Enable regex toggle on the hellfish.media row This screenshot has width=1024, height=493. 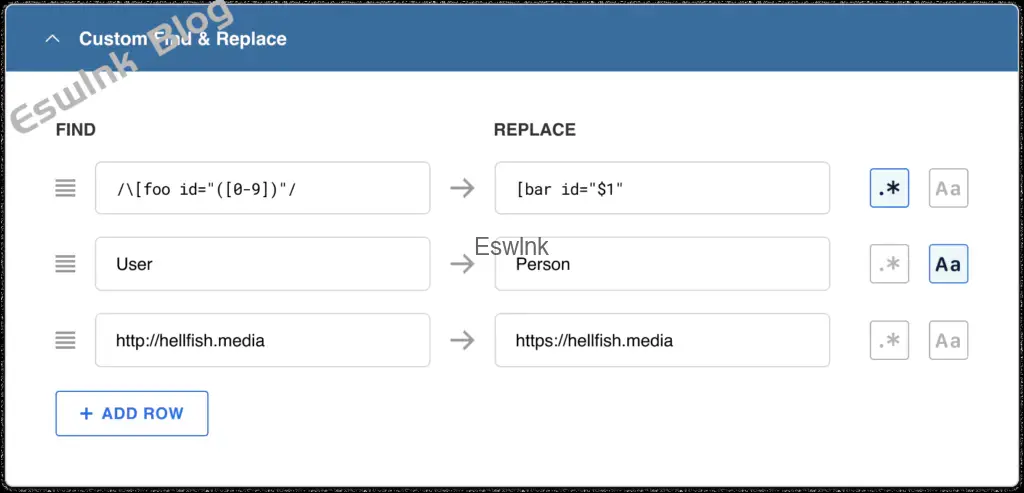889,340
